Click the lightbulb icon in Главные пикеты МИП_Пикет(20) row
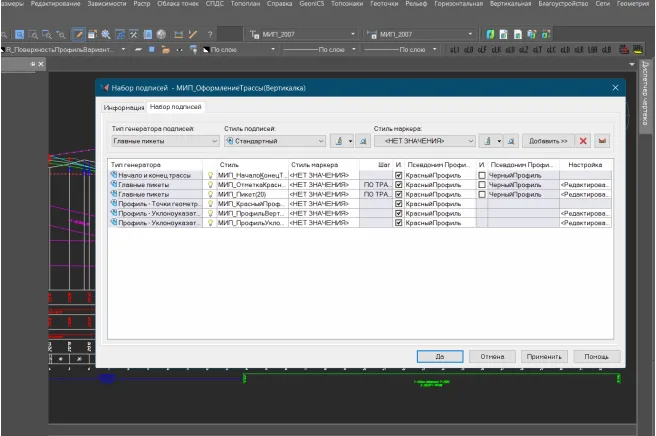656x436 pixels. click(x=210, y=194)
